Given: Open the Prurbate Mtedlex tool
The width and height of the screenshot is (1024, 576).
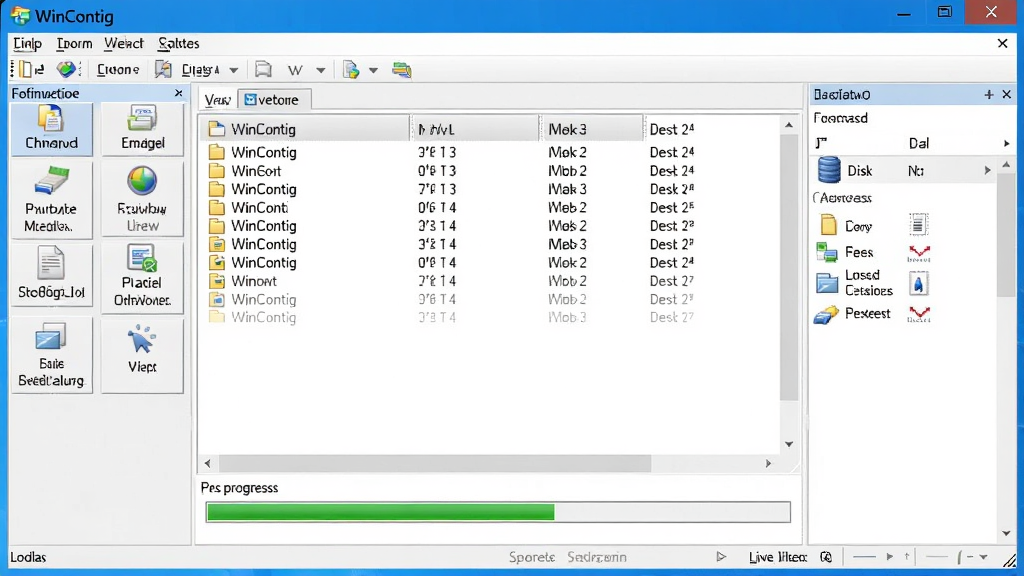Looking at the screenshot, I should [51, 200].
